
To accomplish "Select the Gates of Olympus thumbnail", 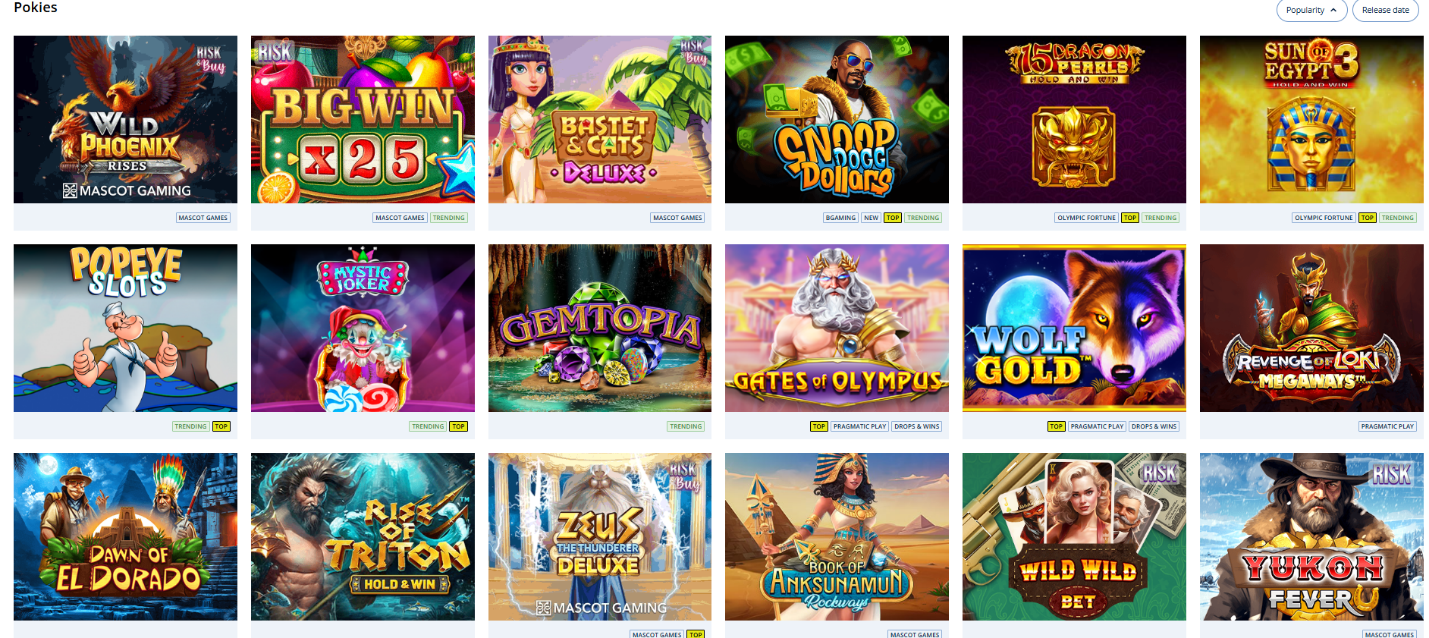I will pyautogui.click(x=837, y=328).
